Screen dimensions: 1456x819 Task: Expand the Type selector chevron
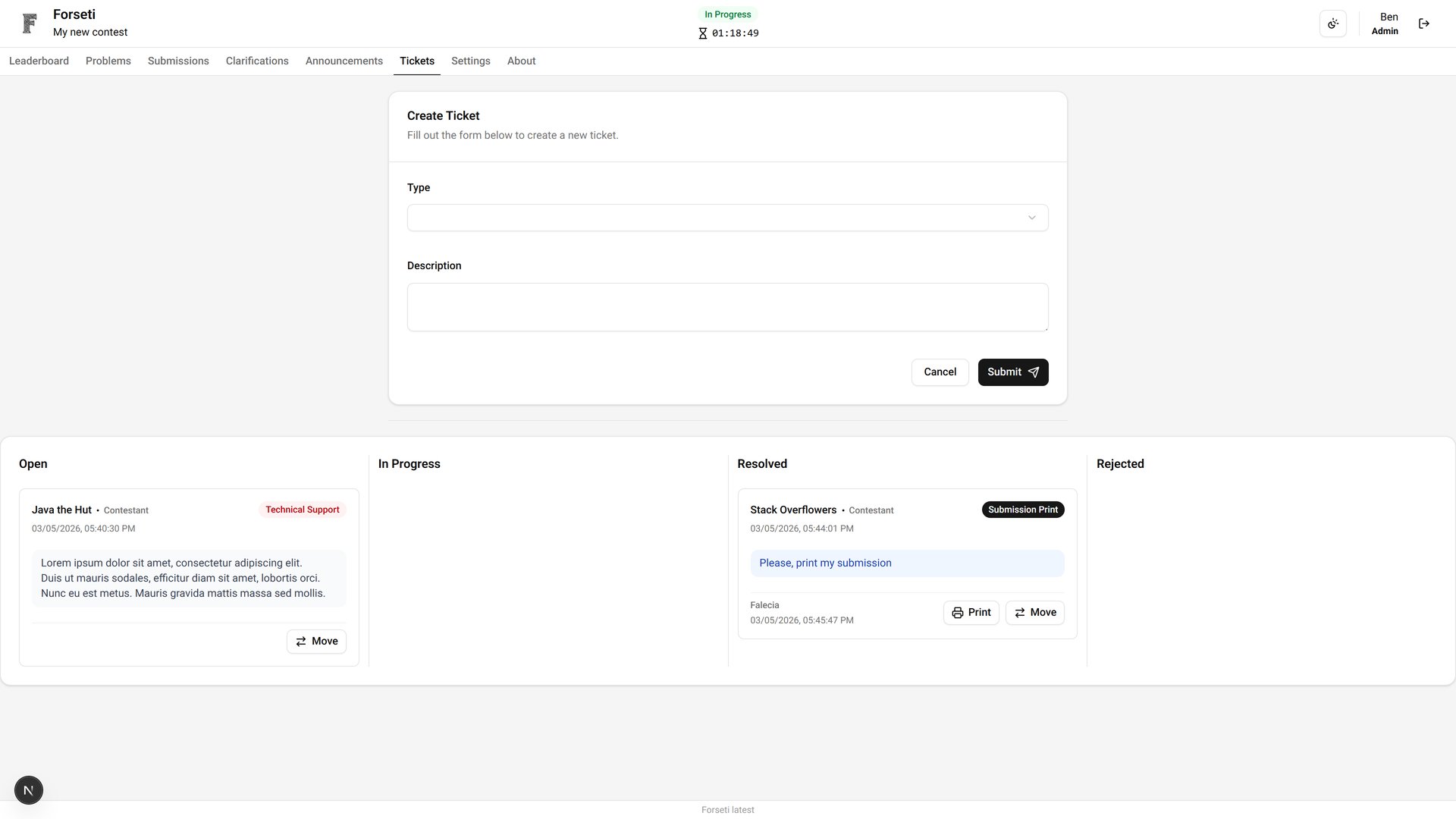tap(1031, 218)
